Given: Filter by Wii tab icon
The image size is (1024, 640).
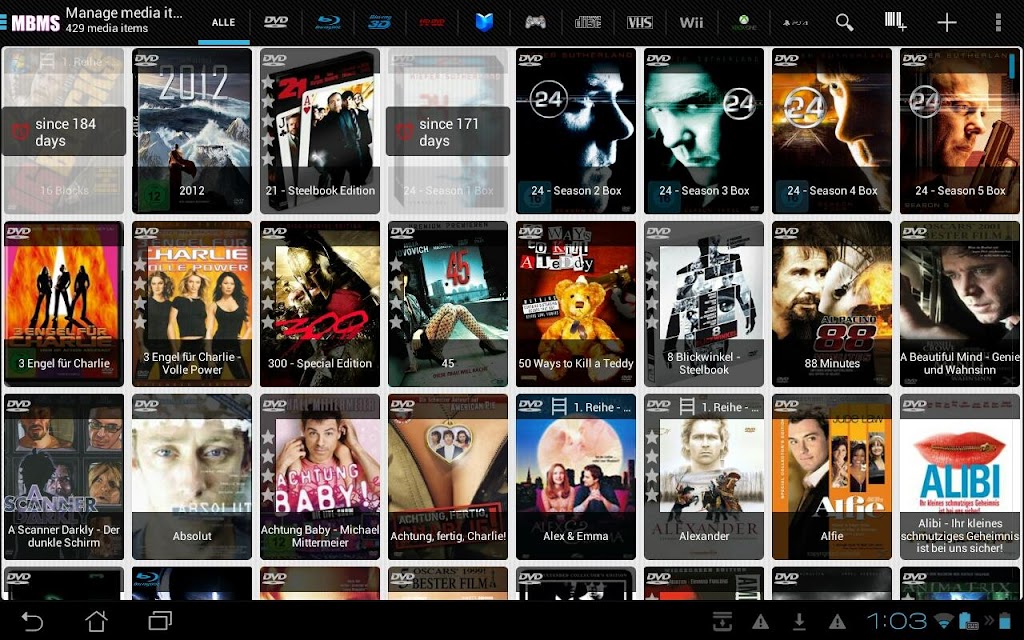Looking at the screenshot, I should pos(692,22).
